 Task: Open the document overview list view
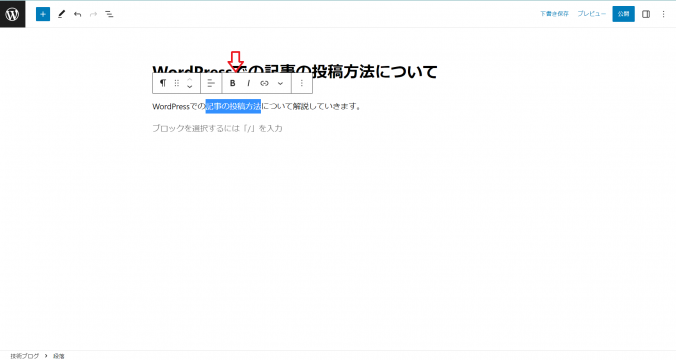pos(110,14)
